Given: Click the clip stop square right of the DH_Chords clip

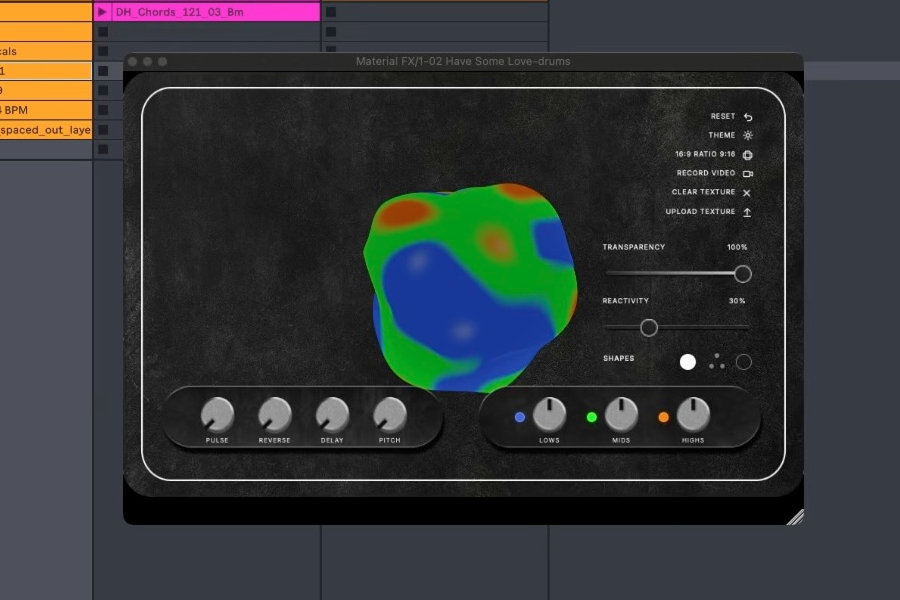Looking at the screenshot, I should [x=331, y=11].
